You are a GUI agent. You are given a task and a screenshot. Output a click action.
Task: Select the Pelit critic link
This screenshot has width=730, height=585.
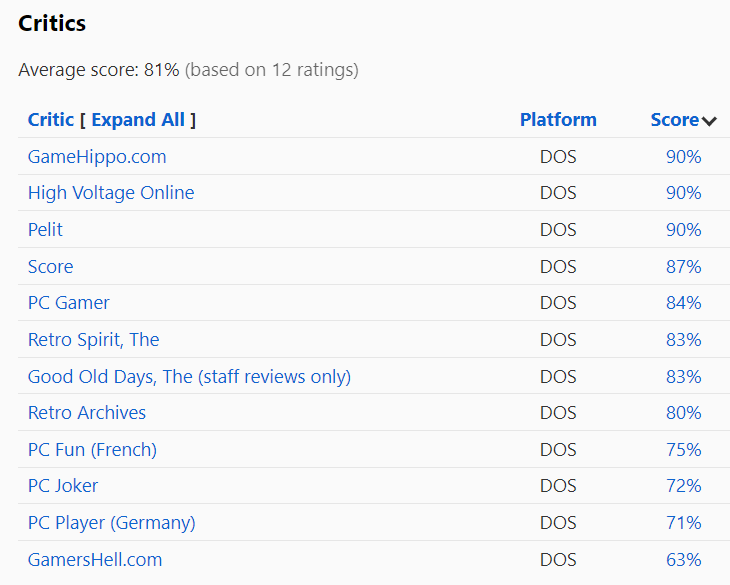coord(45,230)
